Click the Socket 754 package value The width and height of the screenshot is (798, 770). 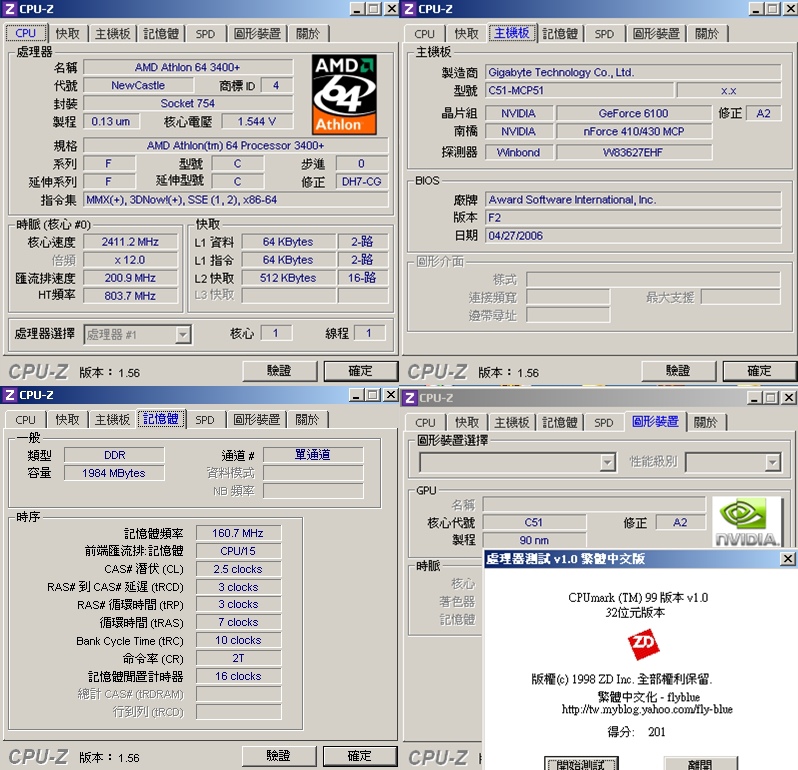tap(188, 103)
